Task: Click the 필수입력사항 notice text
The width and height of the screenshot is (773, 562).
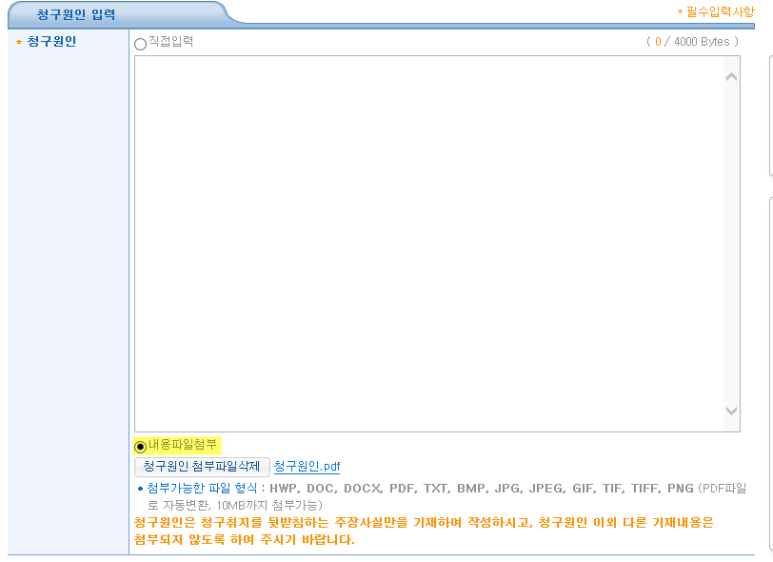Action: tap(716, 12)
